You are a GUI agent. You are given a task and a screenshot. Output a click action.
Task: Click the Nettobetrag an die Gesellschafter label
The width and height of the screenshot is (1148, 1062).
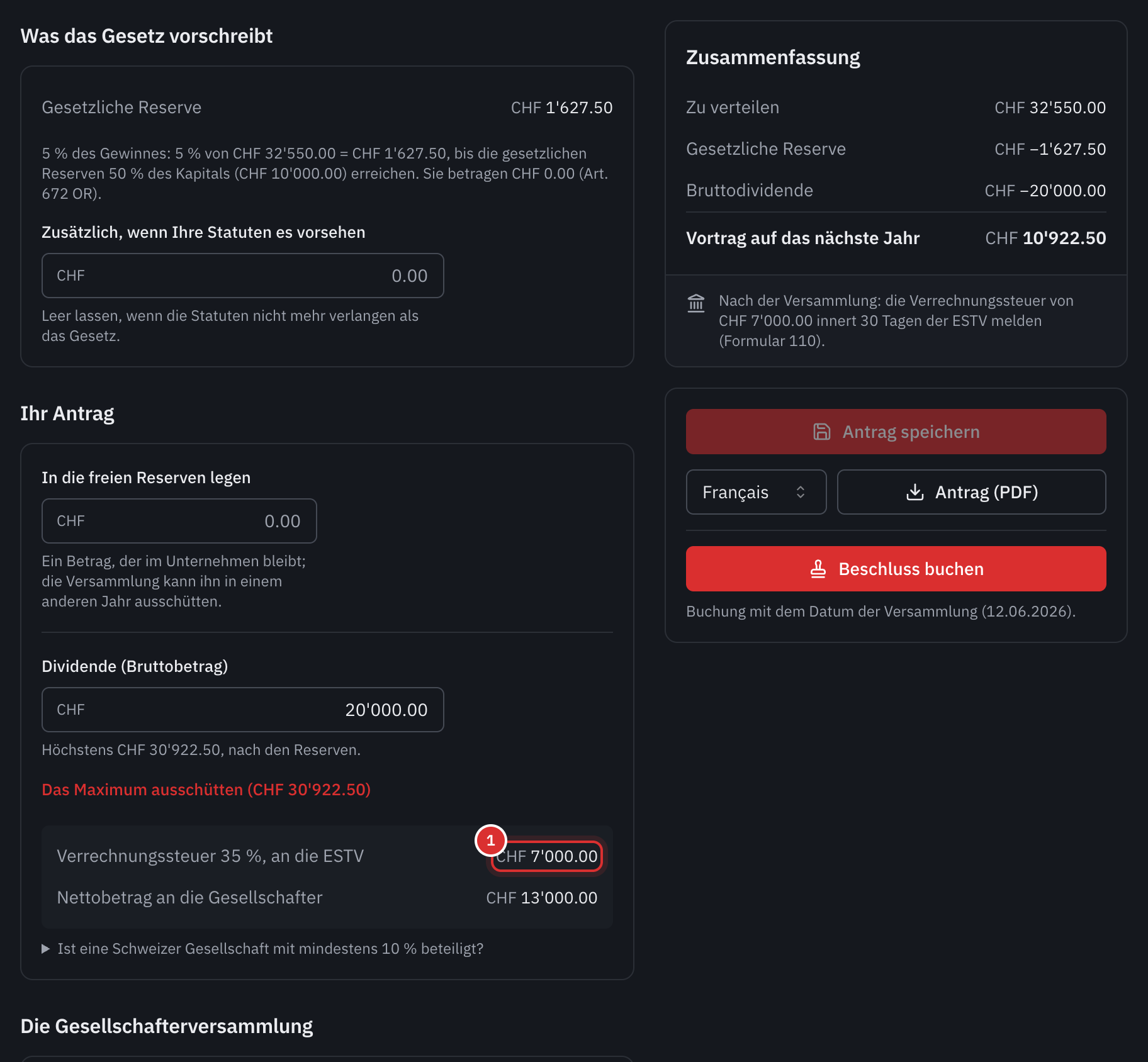(189, 898)
